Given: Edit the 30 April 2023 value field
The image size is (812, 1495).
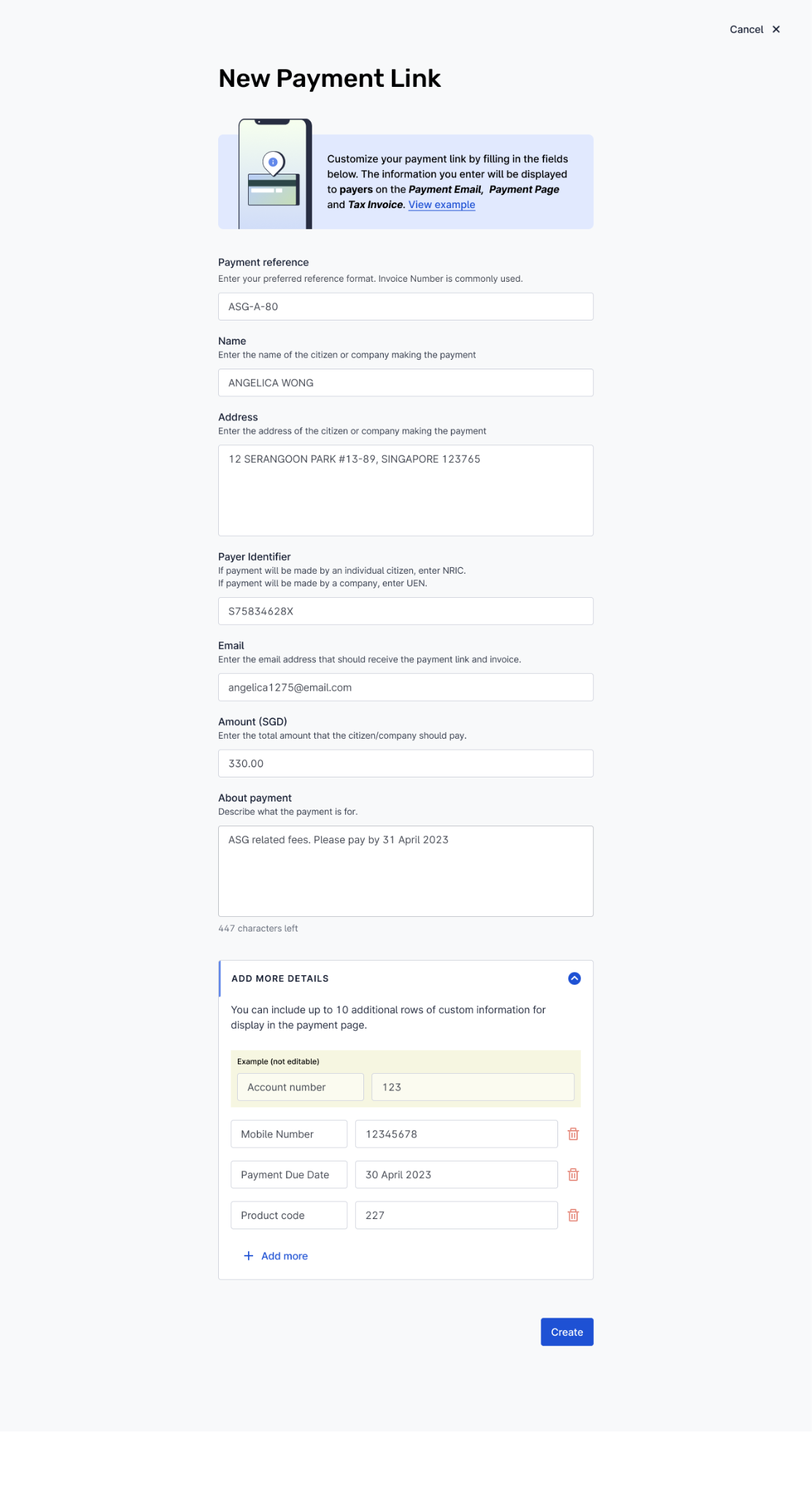Looking at the screenshot, I should coord(456,1175).
